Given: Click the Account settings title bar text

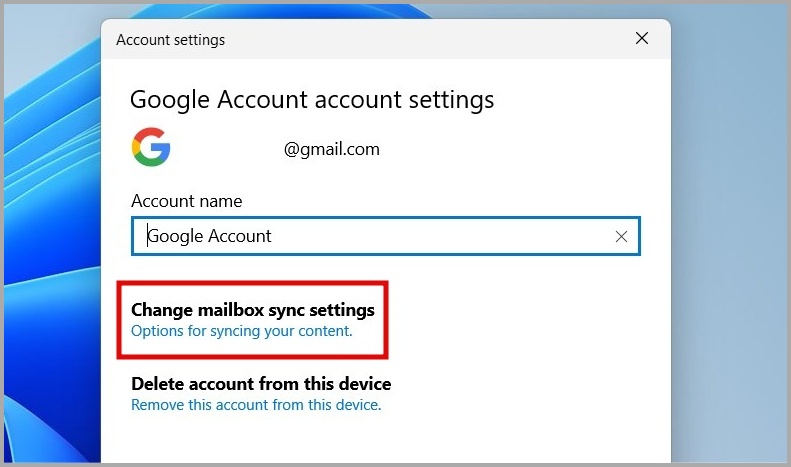Looking at the screenshot, I should click(x=170, y=41).
